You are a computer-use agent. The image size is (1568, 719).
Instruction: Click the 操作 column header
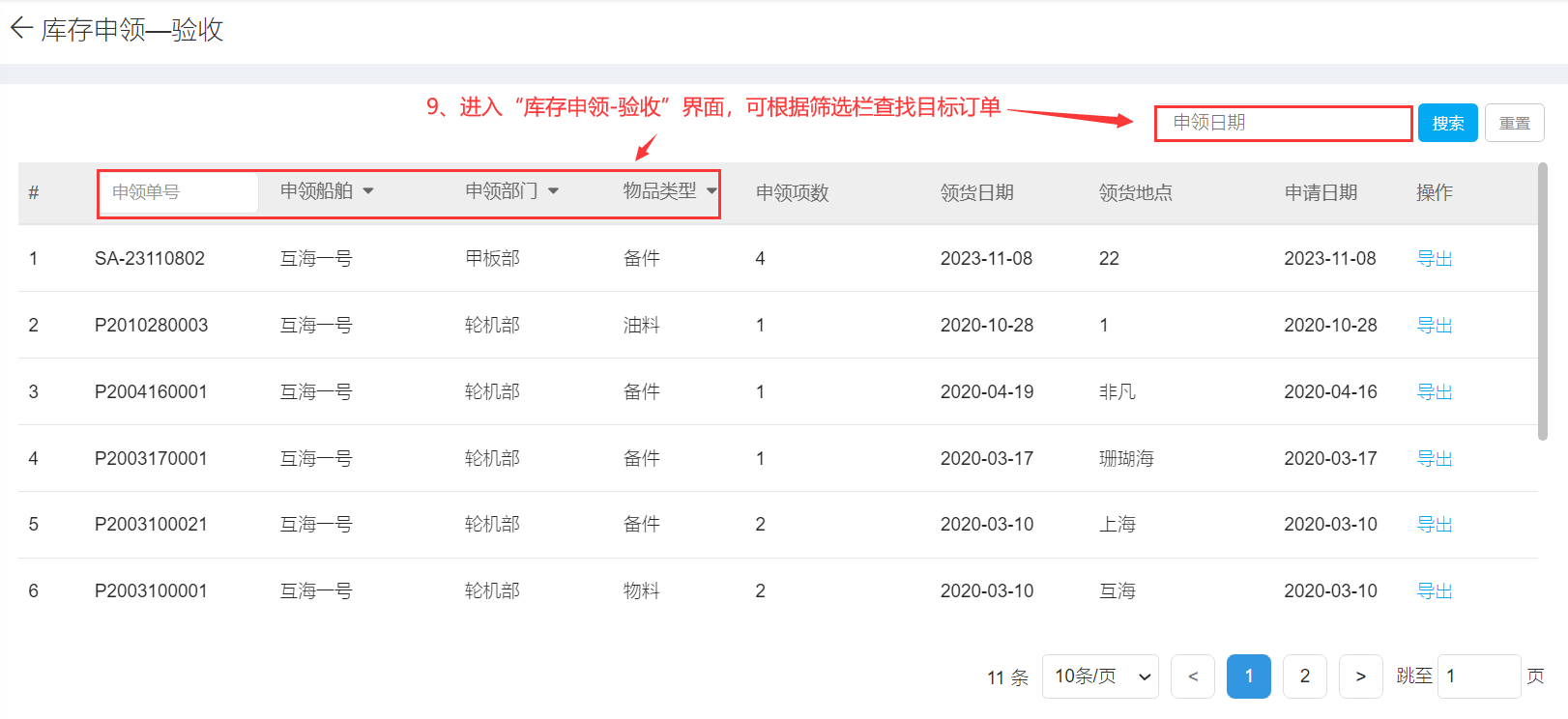[1435, 192]
